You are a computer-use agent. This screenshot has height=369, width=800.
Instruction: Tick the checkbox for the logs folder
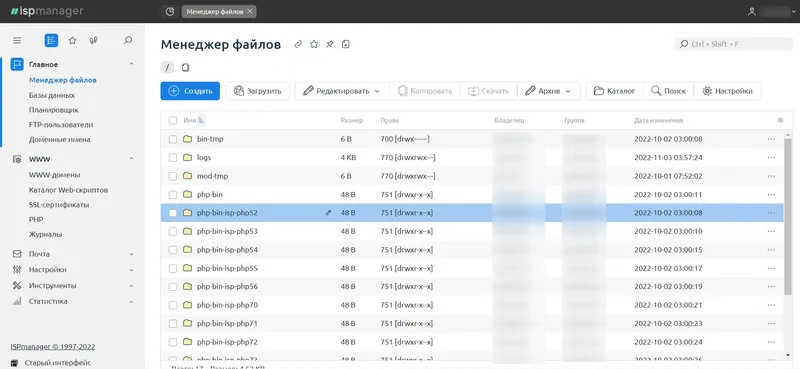(x=173, y=158)
